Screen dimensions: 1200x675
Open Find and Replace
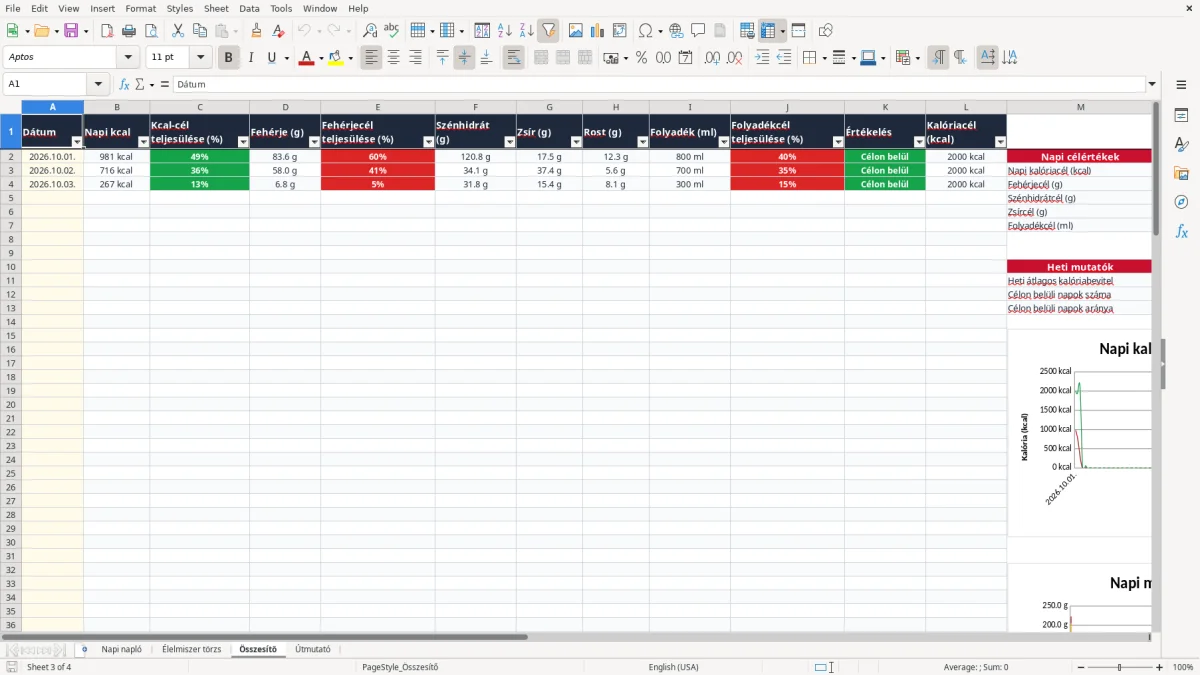[x=370, y=31]
